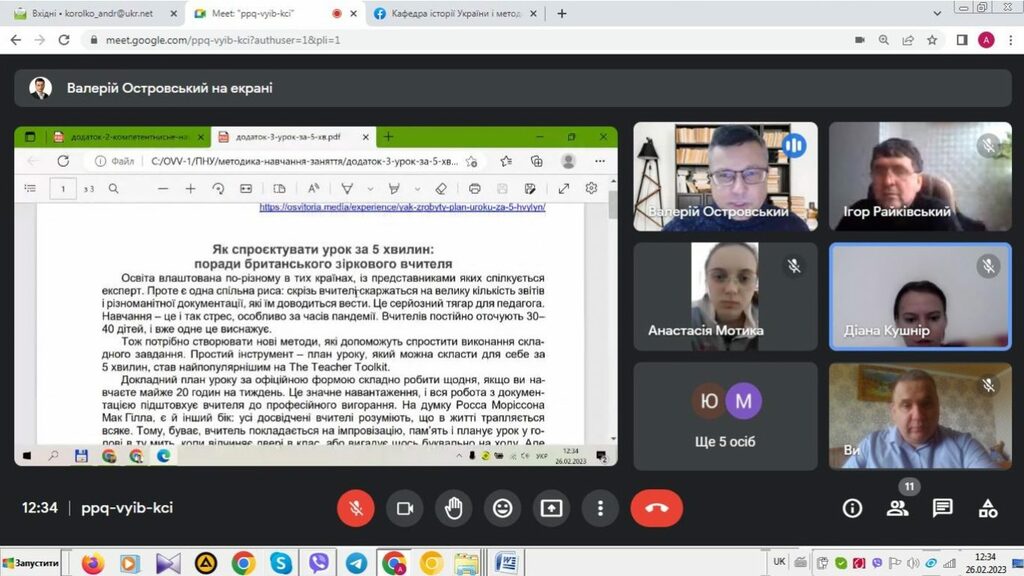Bookmark this page with the star icon
The image size is (1024, 576).
(932, 40)
